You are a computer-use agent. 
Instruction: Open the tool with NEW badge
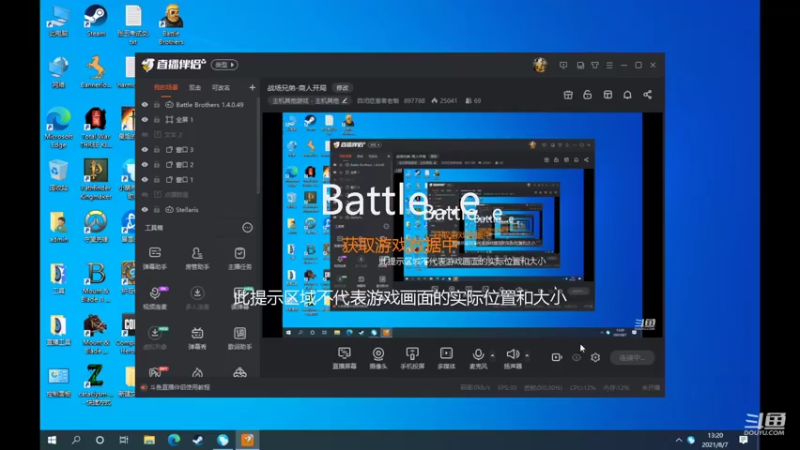click(155, 338)
